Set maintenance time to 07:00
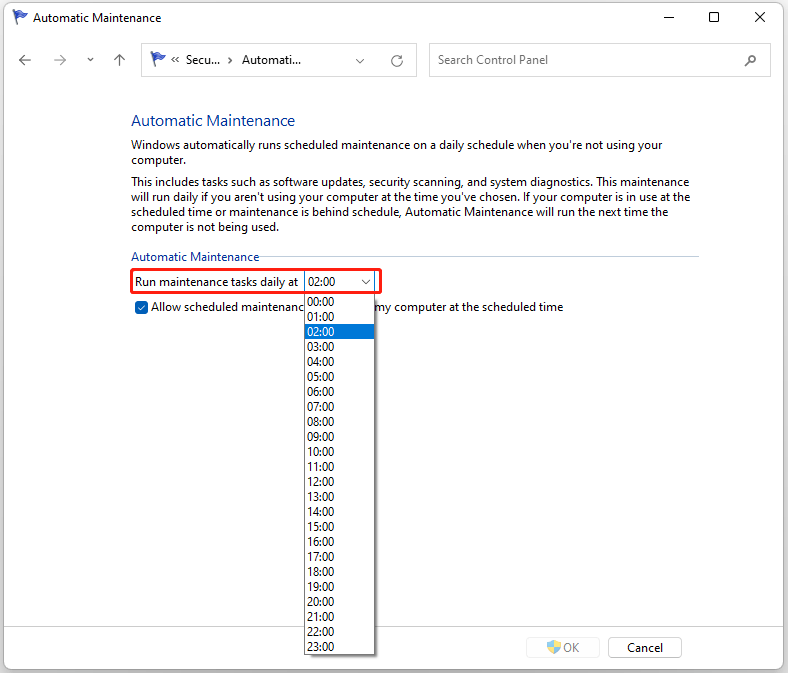This screenshot has width=788, height=673. tap(339, 407)
